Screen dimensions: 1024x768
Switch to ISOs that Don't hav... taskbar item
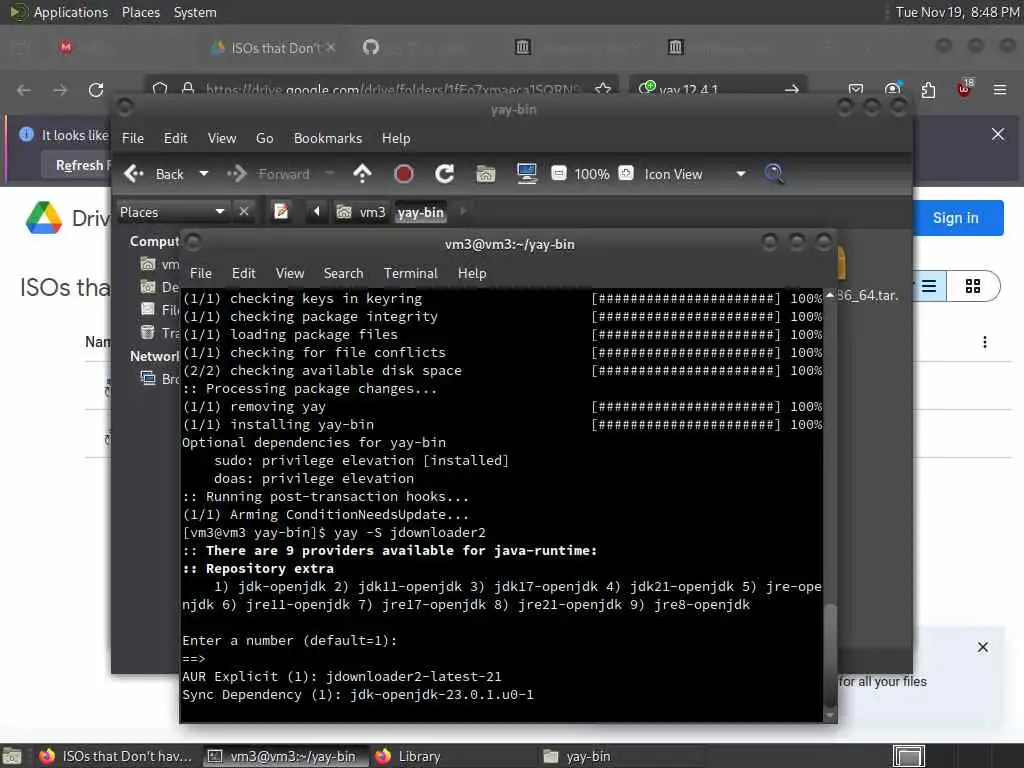[116, 756]
